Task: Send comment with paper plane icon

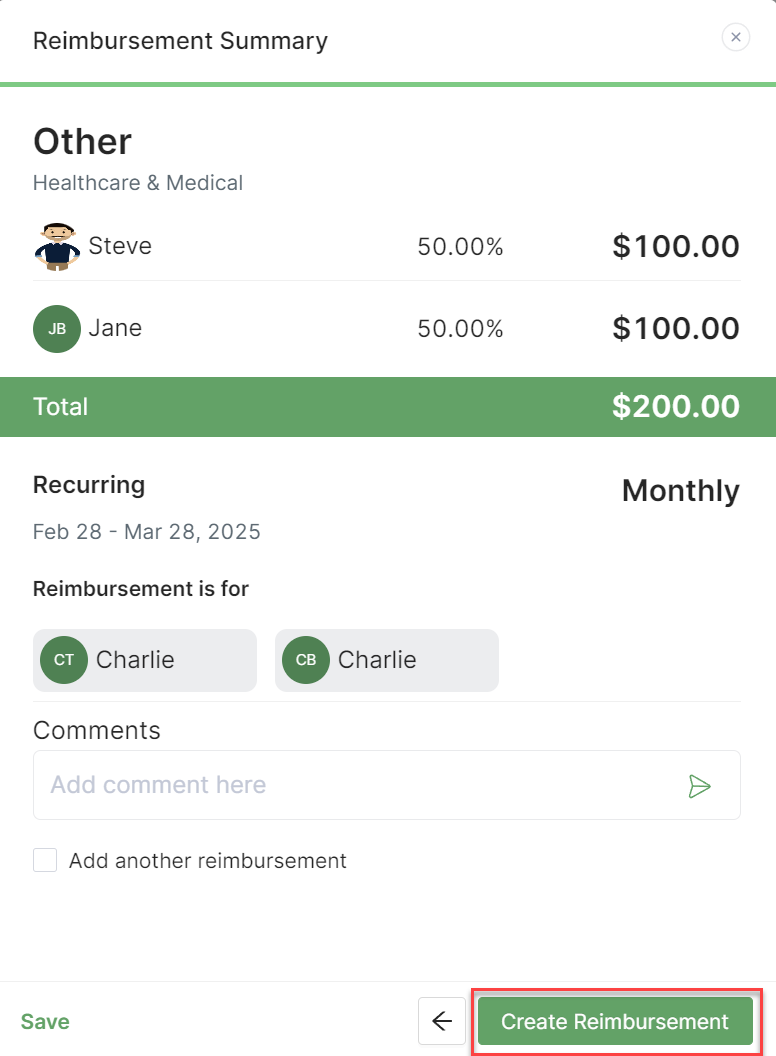Action: pyautogui.click(x=700, y=786)
